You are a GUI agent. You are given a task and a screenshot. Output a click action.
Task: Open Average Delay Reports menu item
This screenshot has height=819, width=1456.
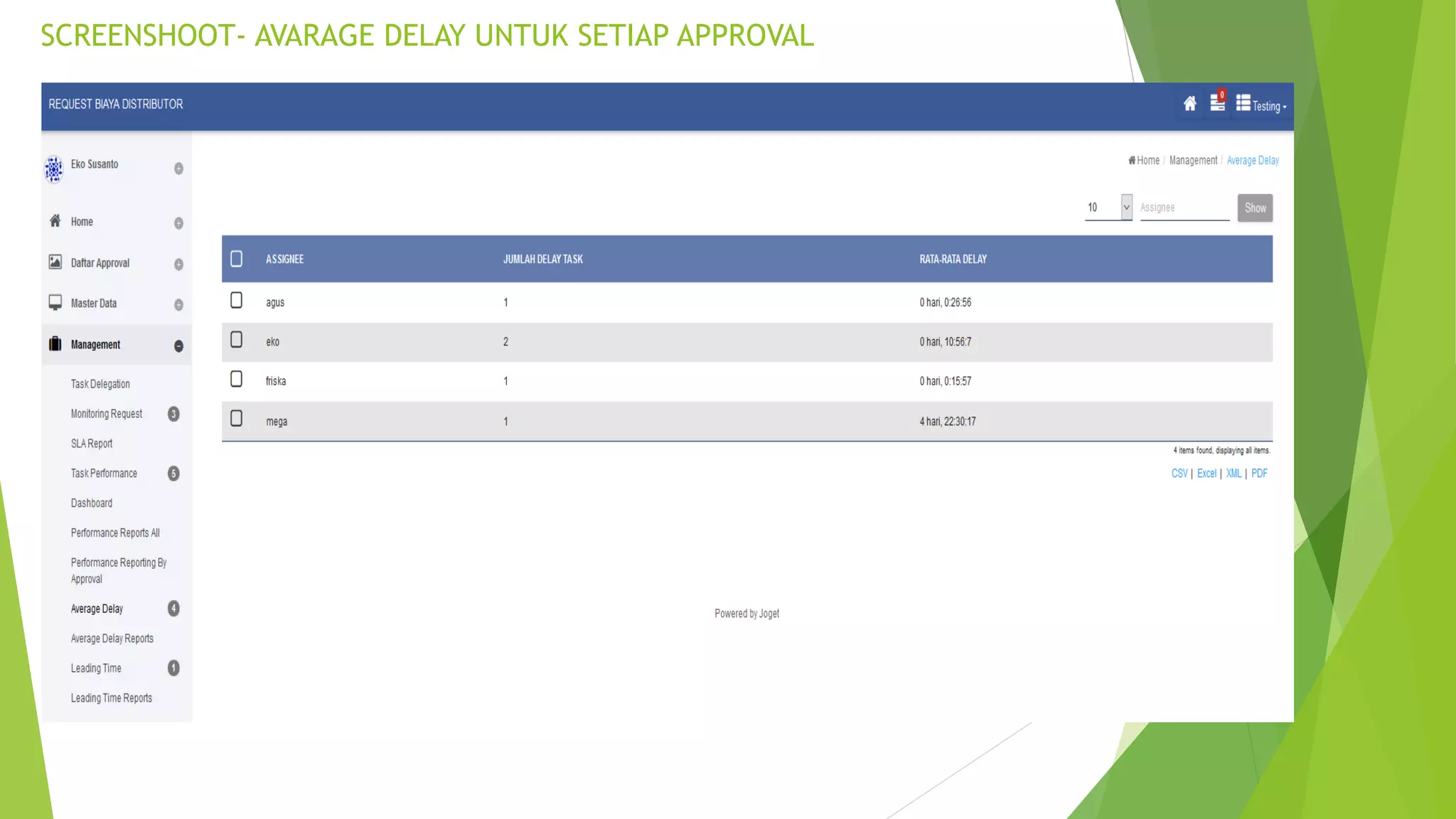tap(112, 638)
